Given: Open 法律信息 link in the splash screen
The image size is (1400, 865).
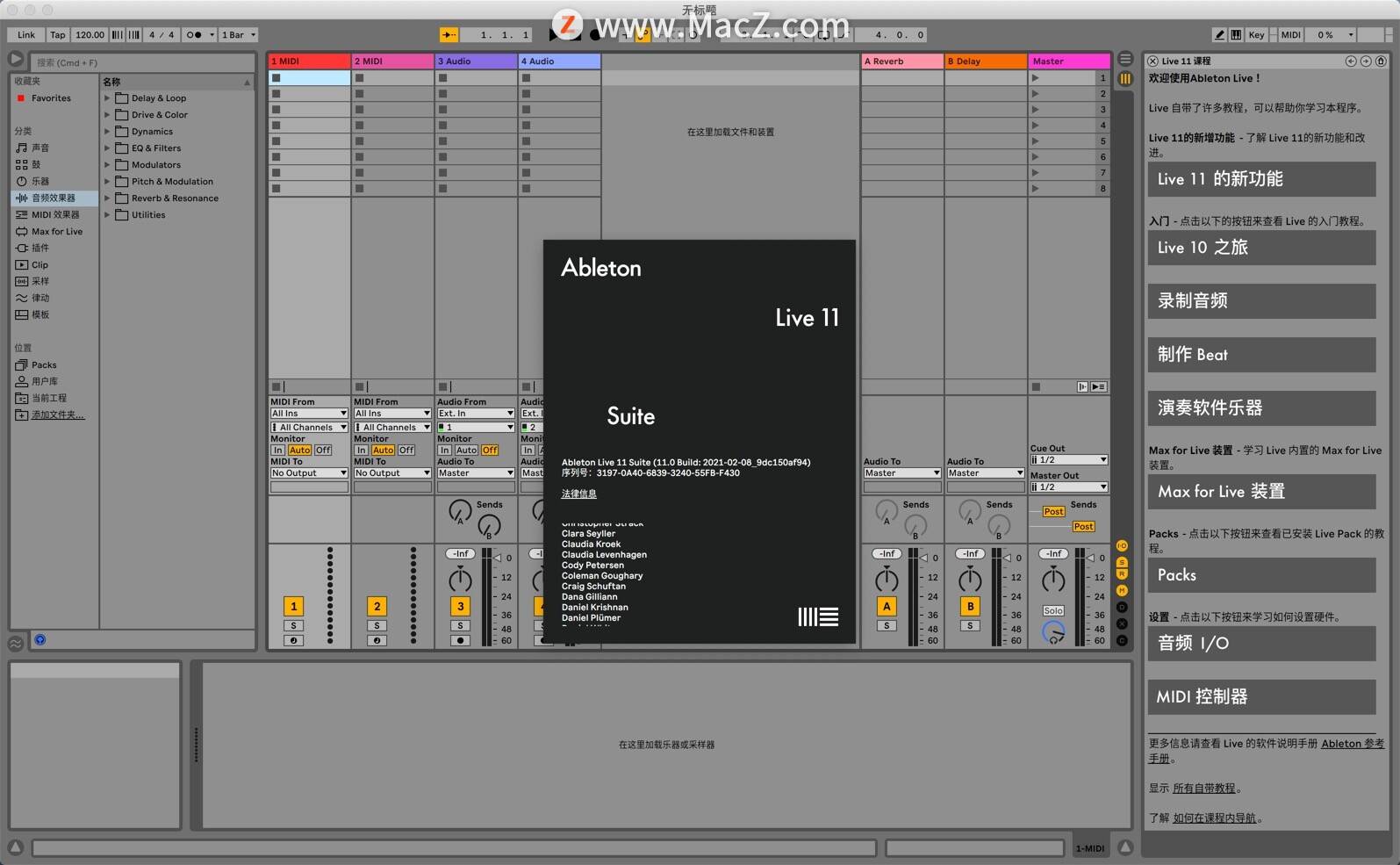Looking at the screenshot, I should (x=578, y=494).
